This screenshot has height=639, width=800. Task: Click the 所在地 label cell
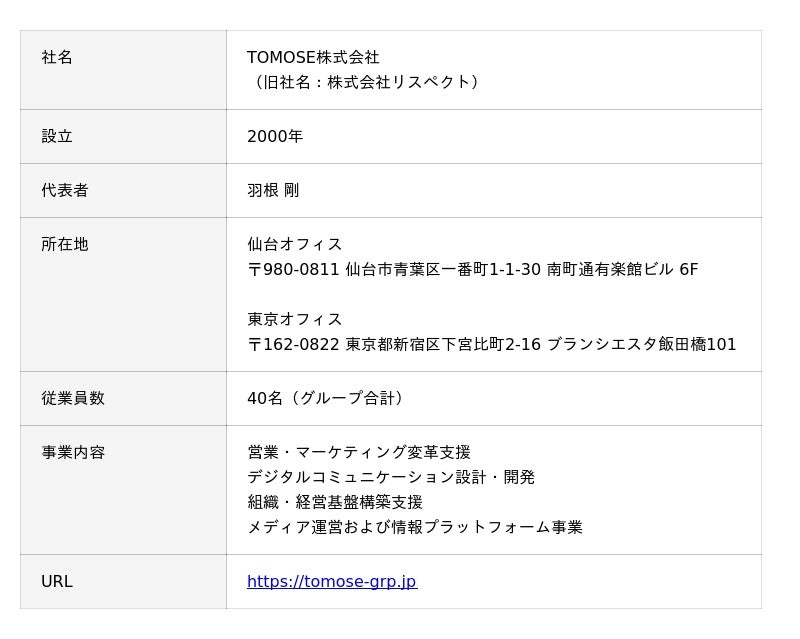tap(123, 294)
